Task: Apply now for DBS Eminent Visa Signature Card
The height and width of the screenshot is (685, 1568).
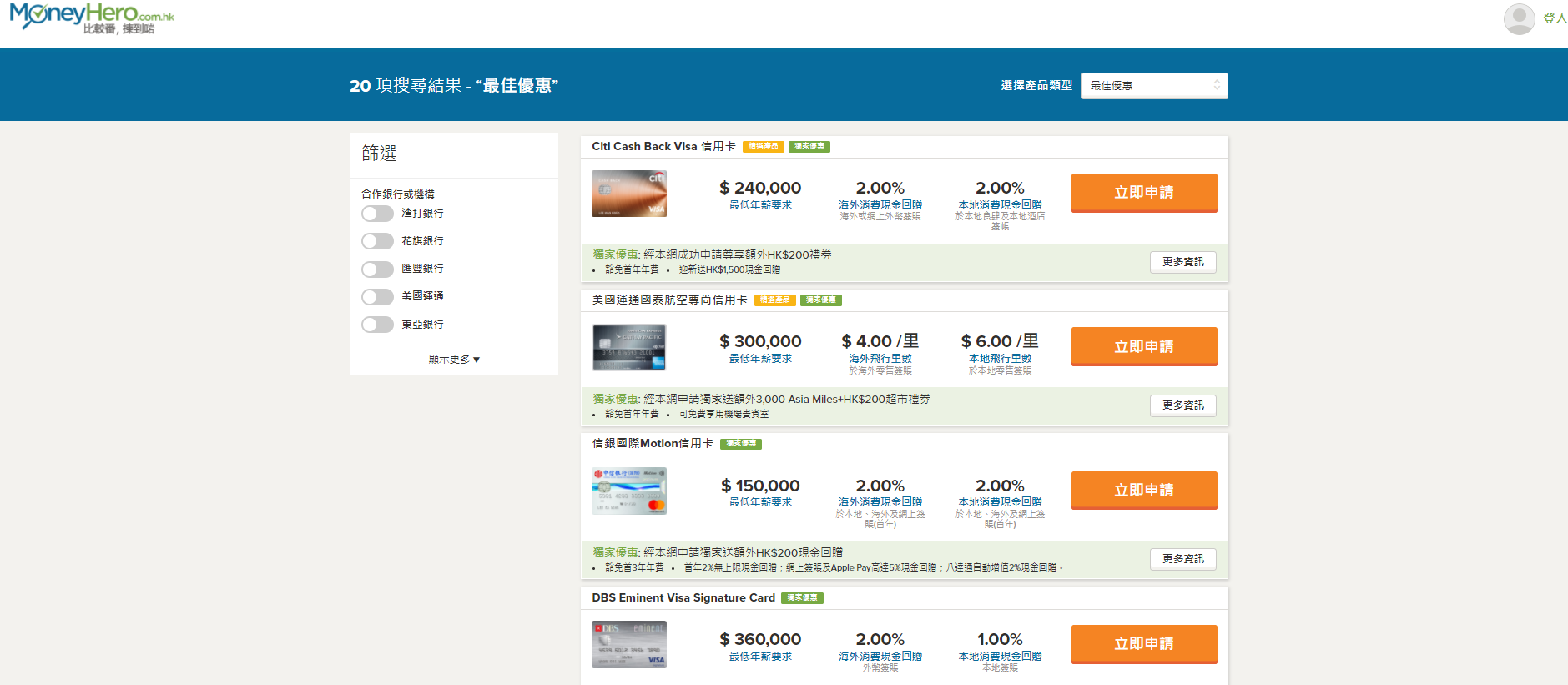Action: pos(1144,644)
